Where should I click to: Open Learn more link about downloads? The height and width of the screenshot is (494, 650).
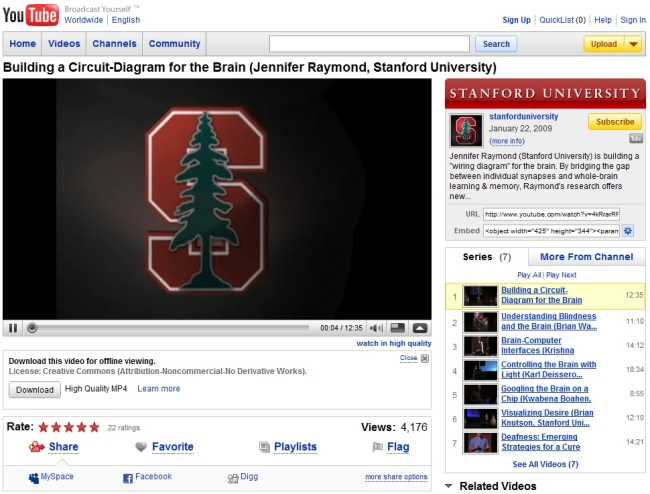click(159, 389)
